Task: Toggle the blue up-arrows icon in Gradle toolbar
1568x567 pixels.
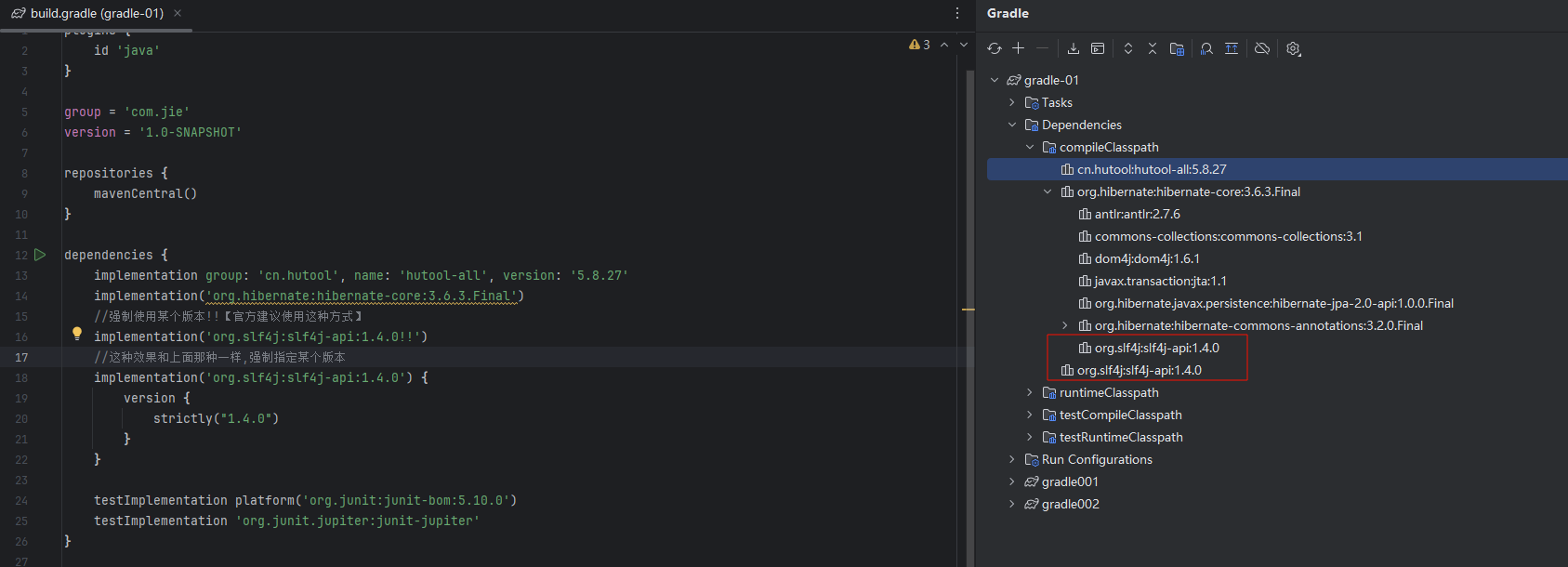Action: pos(1232,48)
